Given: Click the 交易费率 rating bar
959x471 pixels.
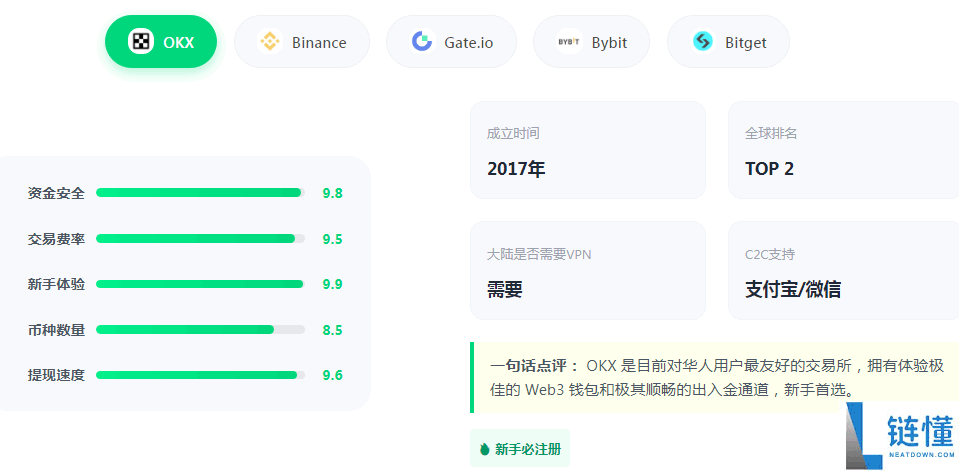Looking at the screenshot, I should pos(201,239).
